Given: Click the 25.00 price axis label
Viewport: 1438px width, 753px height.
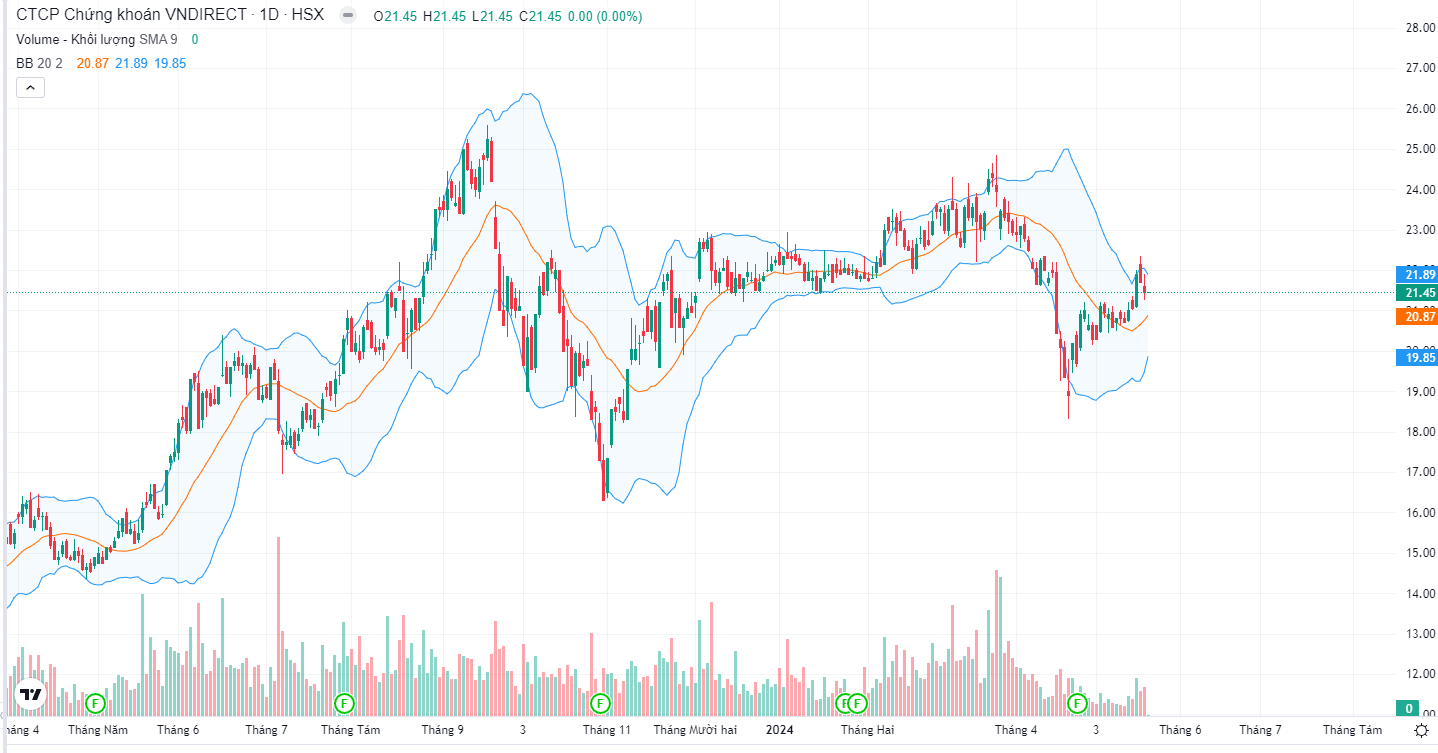Looking at the screenshot, I should (x=1420, y=149).
